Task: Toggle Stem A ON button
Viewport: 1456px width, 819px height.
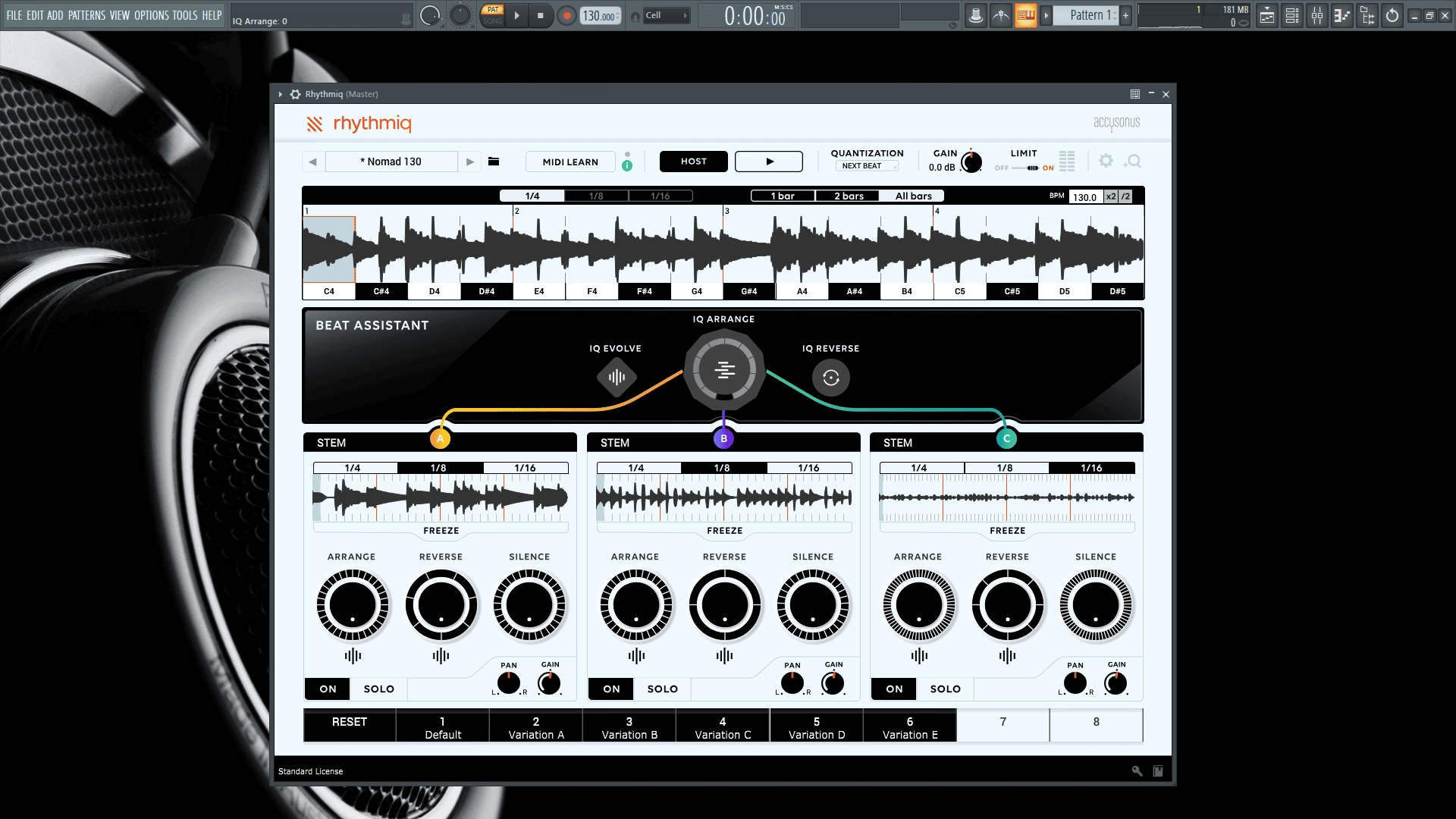Action: point(328,689)
